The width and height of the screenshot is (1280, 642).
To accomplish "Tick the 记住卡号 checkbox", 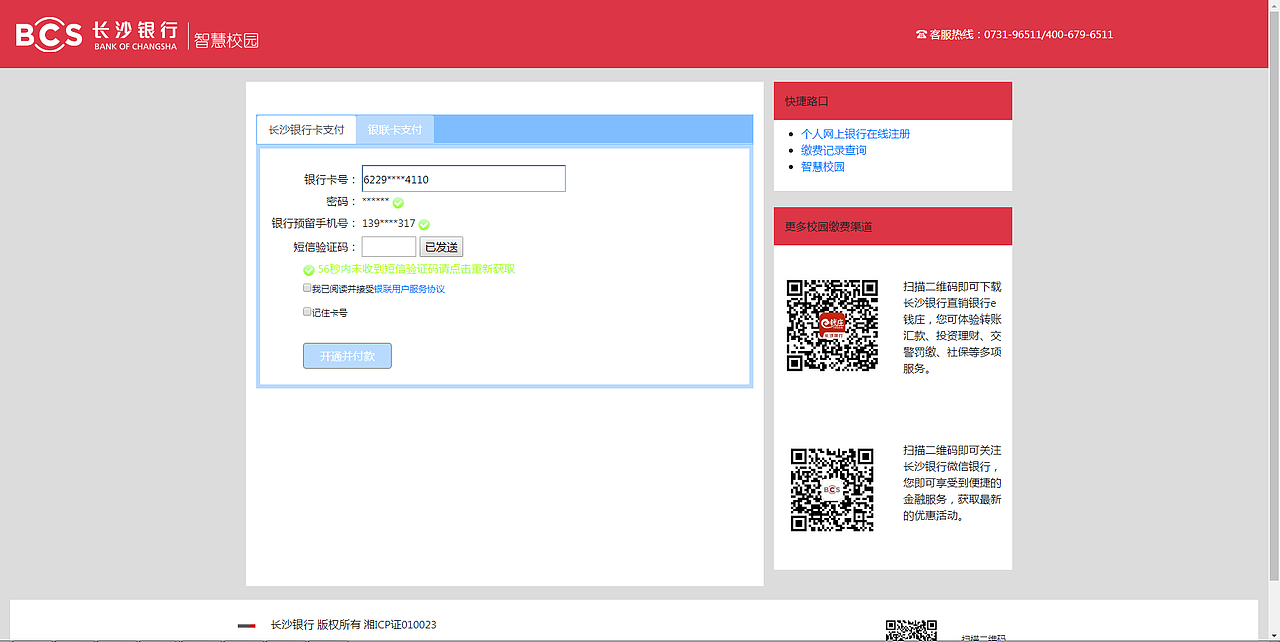I will click(307, 312).
